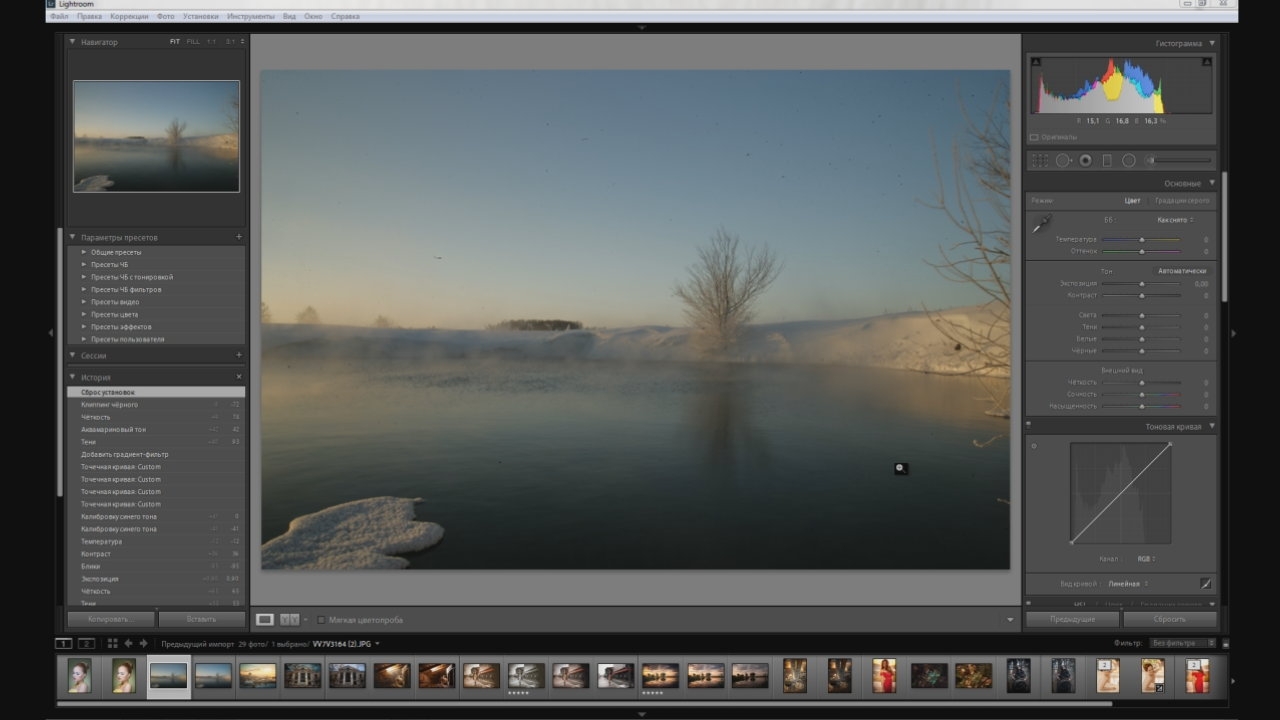Collapse the Гистограмма panel

tap(1212, 43)
